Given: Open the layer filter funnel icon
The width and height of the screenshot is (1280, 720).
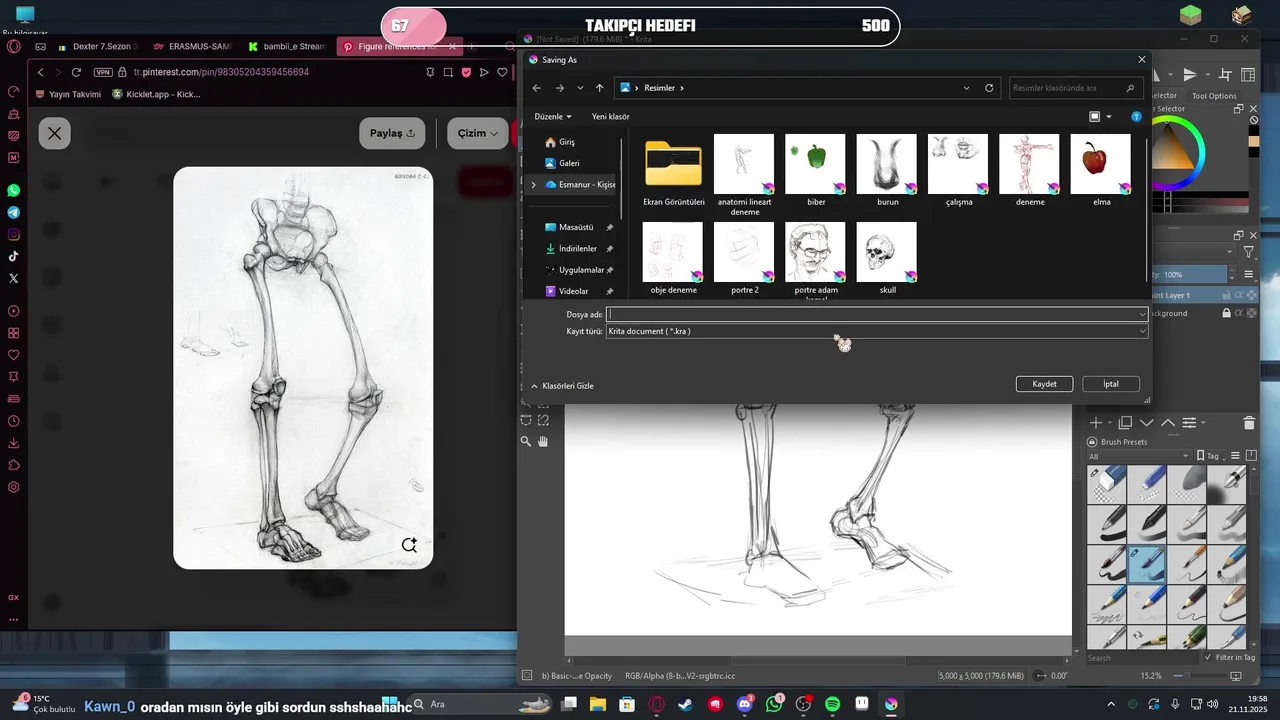Looking at the screenshot, I should click(x=1249, y=253).
